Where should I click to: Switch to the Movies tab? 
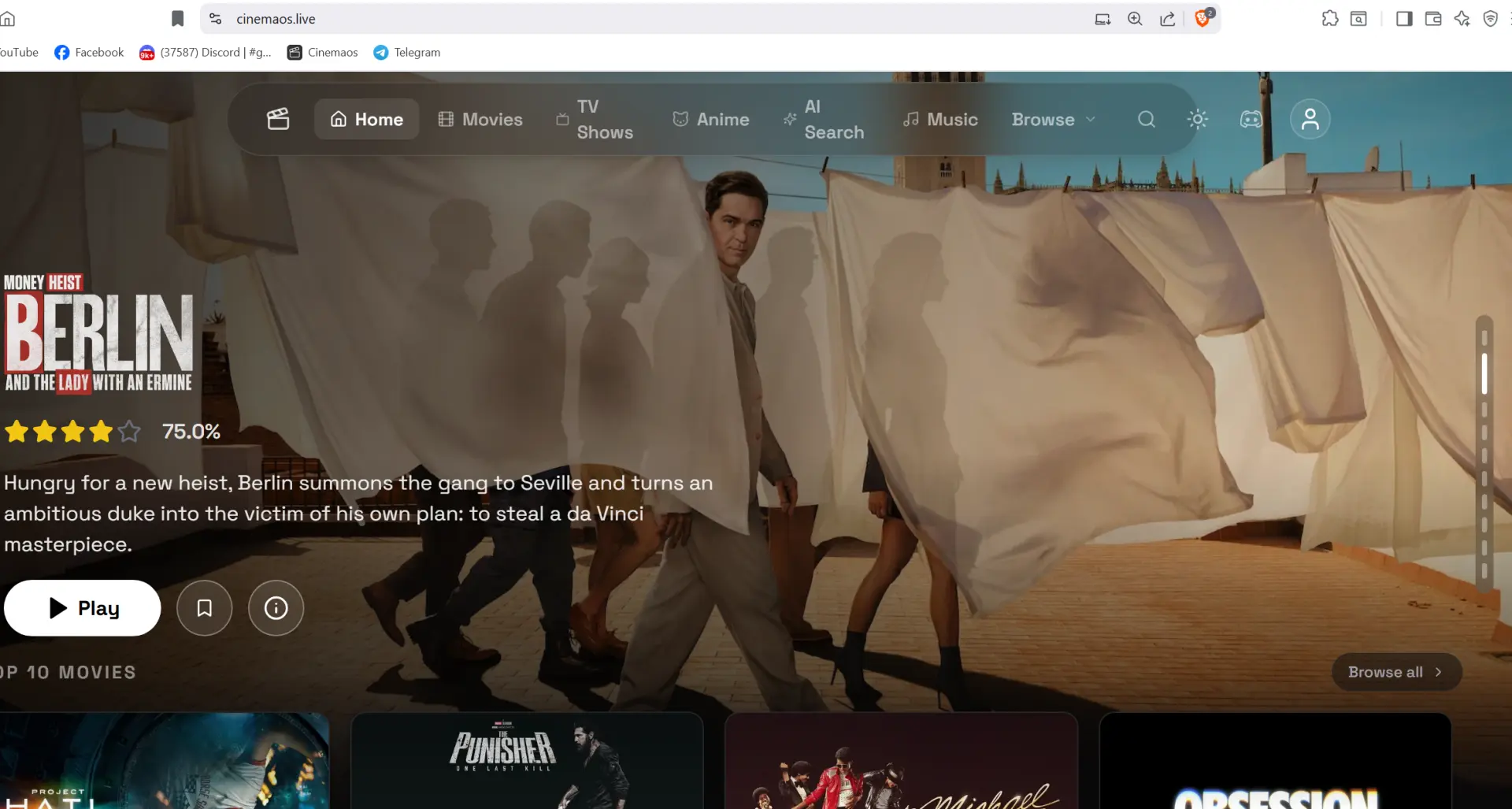pos(480,119)
